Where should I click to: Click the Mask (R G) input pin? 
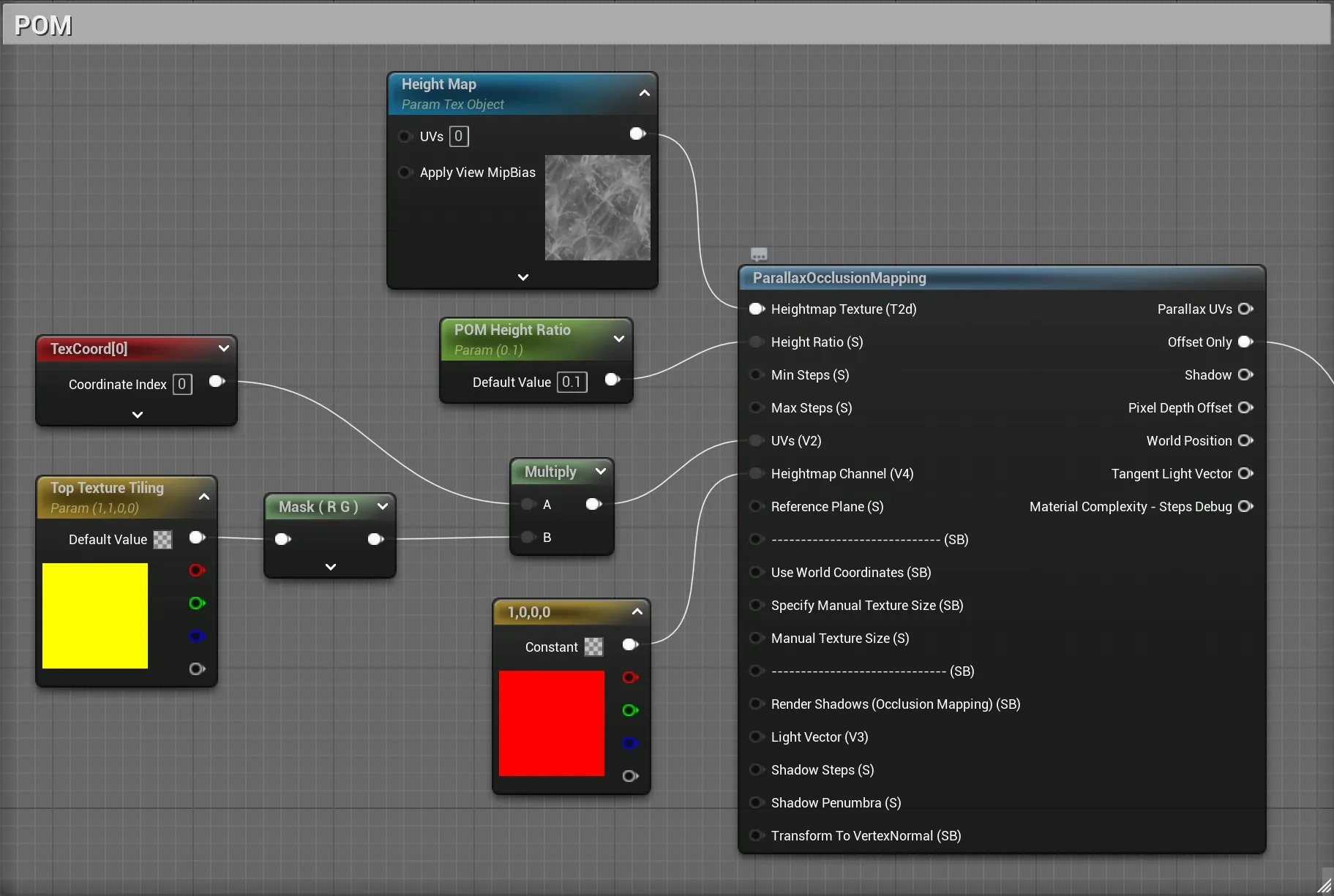point(282,539)
